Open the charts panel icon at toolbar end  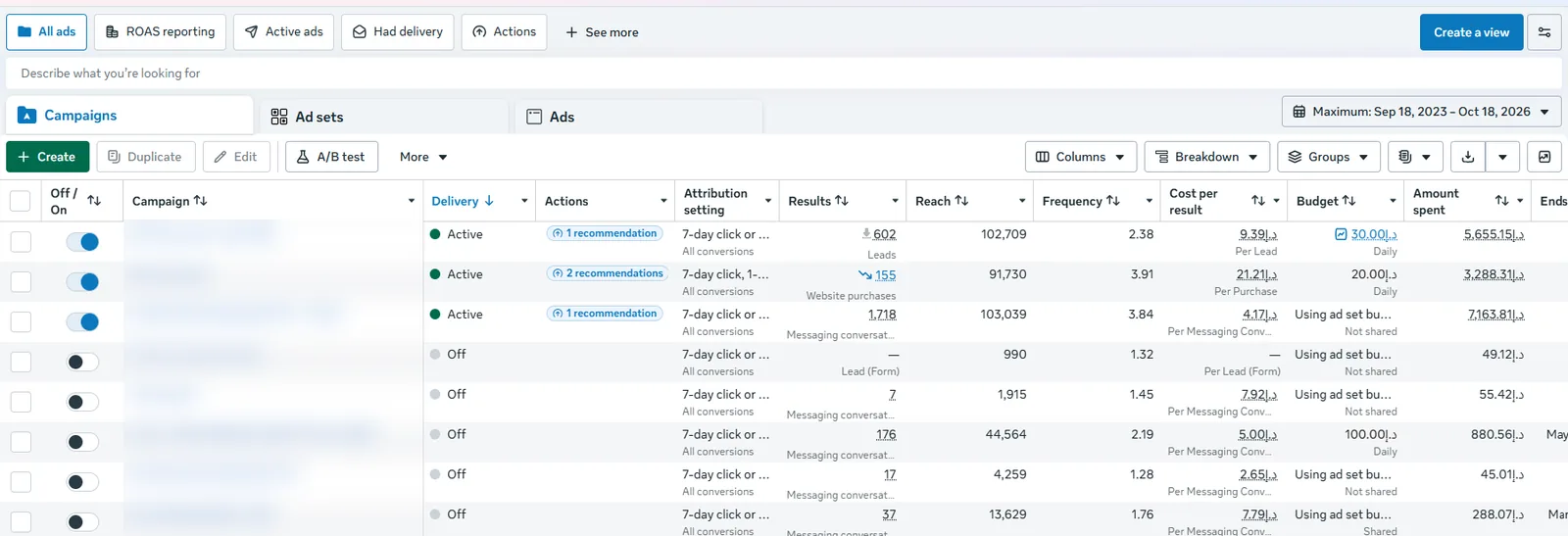[x=1544, y=157]
